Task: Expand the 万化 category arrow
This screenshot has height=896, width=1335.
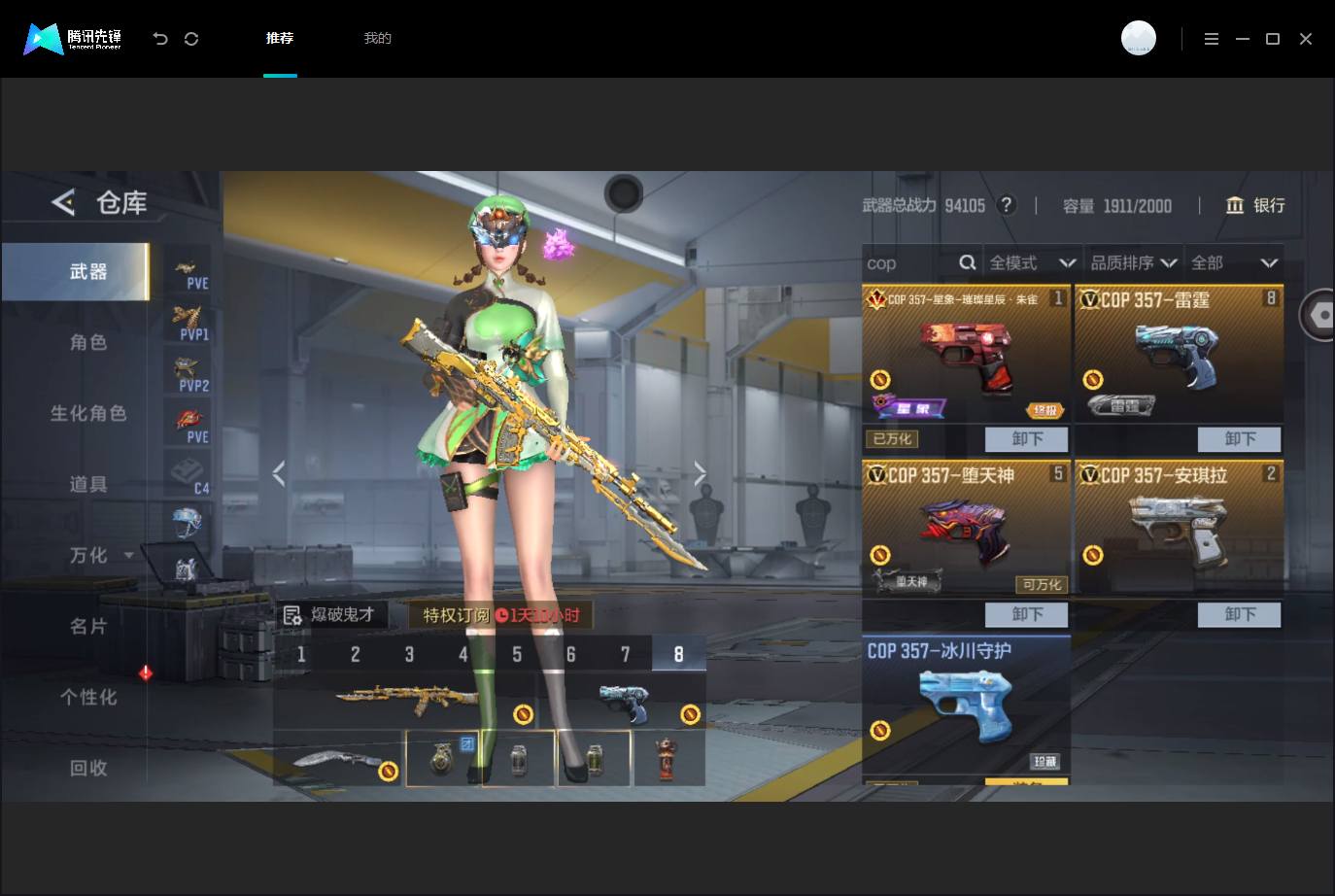Action: [x=128, y=555]
